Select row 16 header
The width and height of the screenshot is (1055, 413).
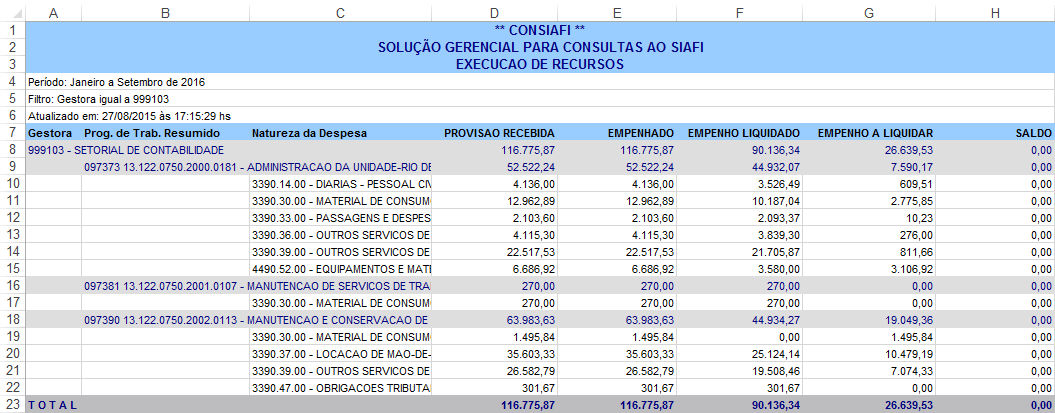tap(13, 285)
